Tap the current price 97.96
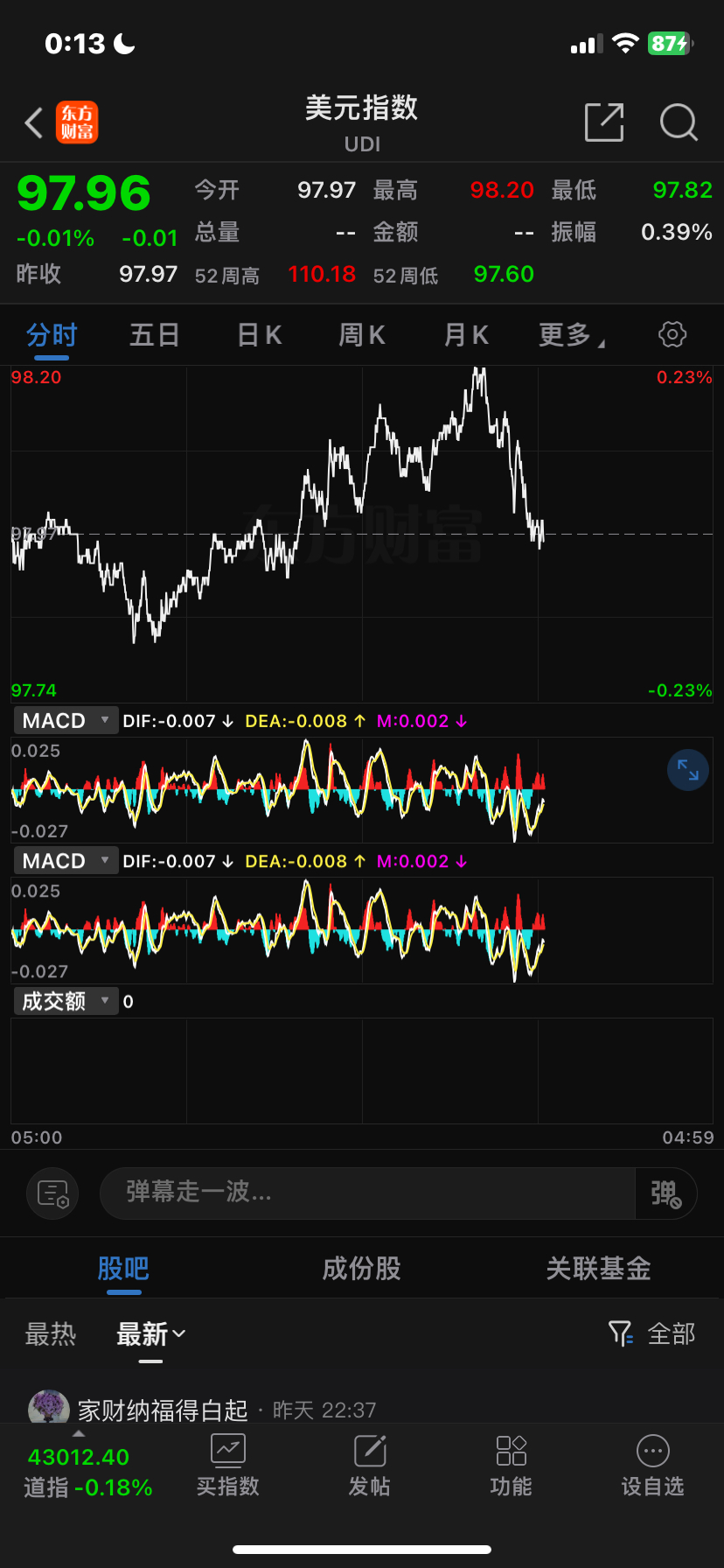The width and height of the screenshot is (724, 1568). click(84, 193)
